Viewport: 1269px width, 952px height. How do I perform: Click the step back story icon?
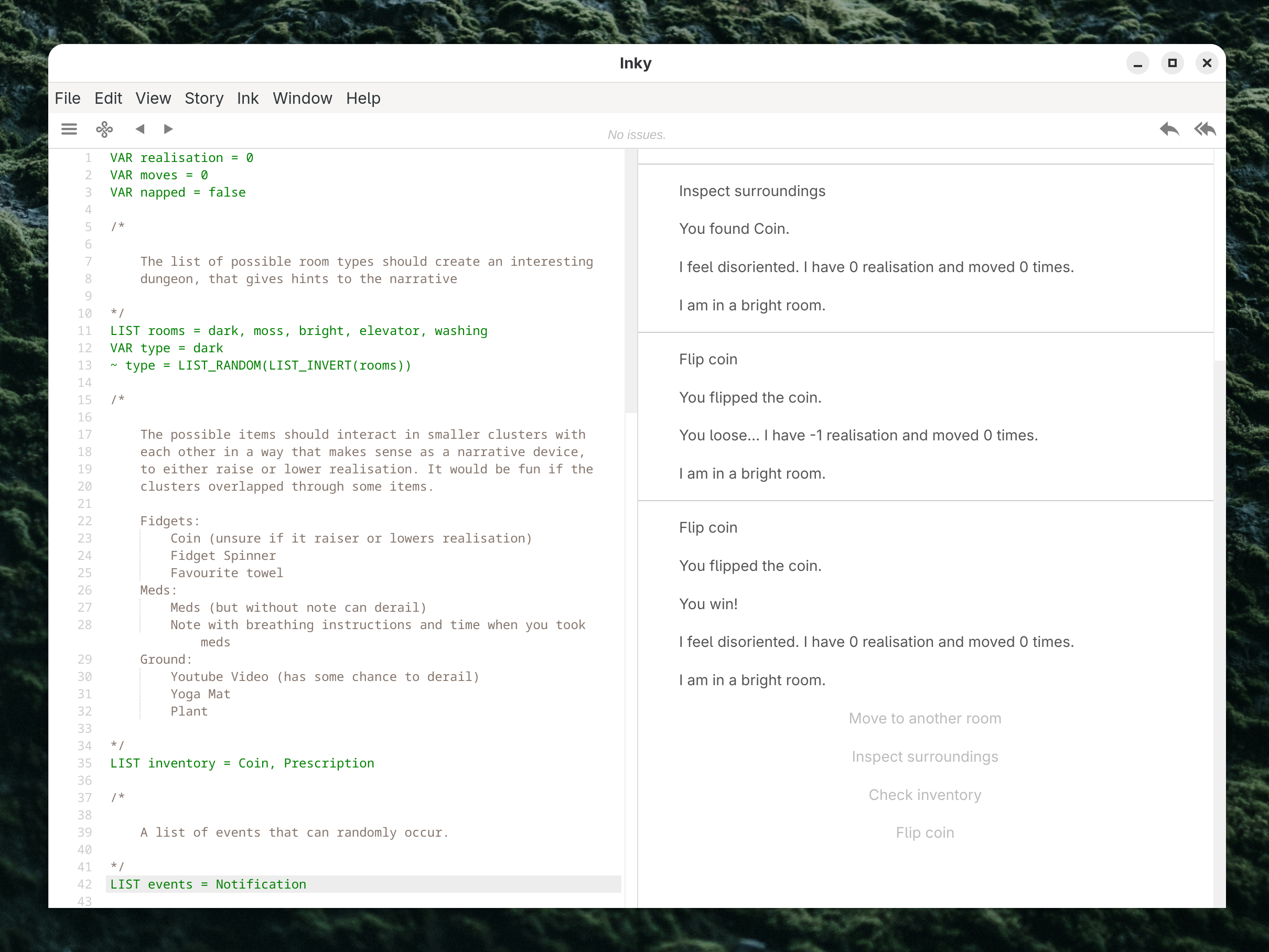1169,129
